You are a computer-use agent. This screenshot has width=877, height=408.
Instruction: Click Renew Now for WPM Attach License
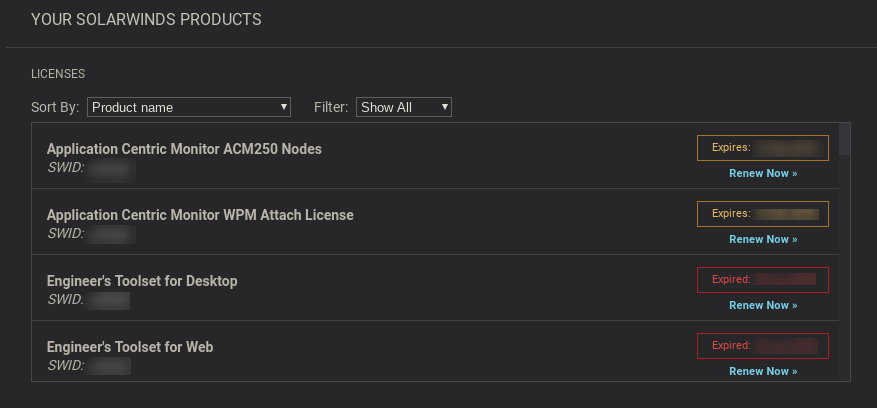tap(763, 239)
